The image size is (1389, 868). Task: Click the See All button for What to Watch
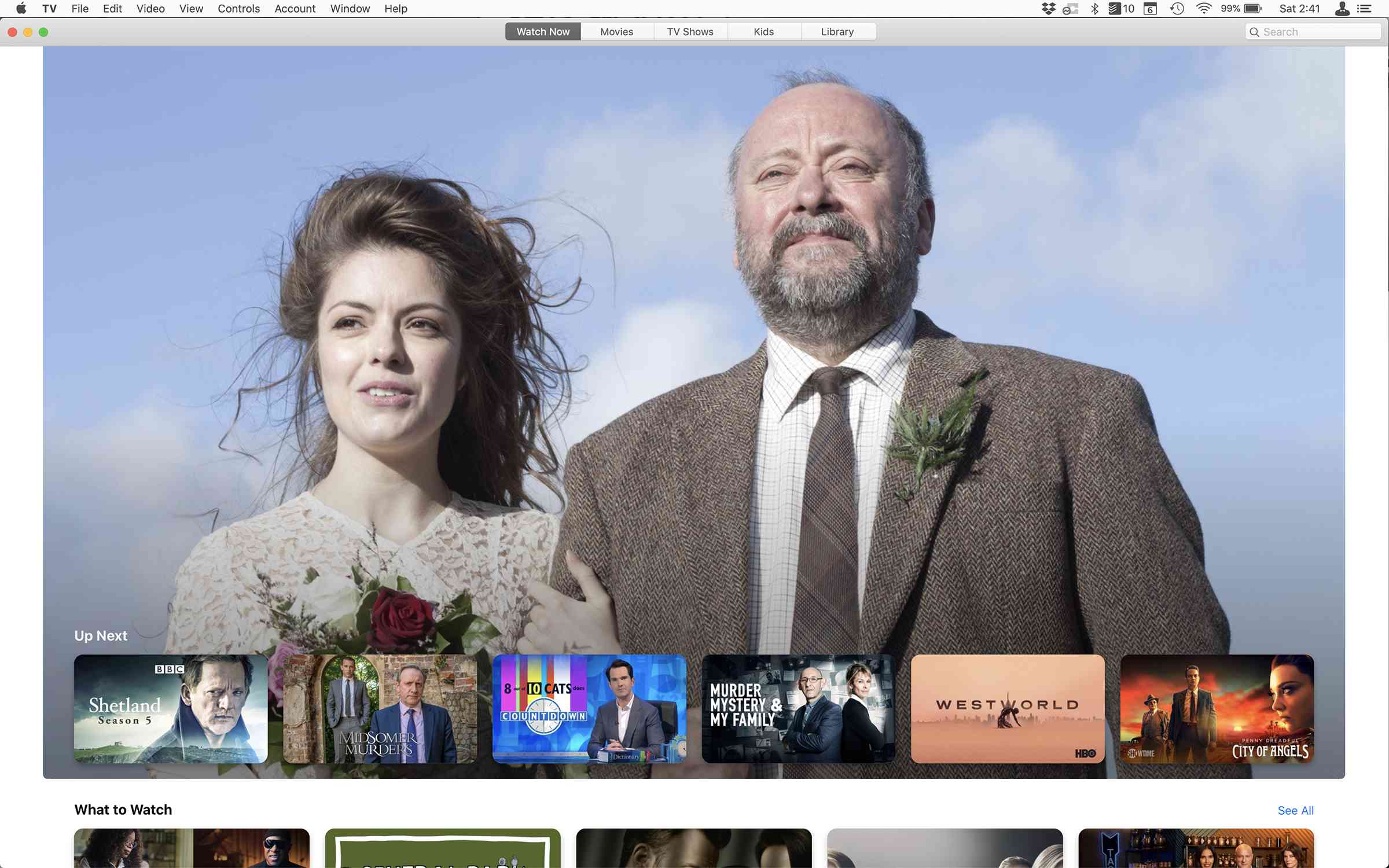[1295, 810]
